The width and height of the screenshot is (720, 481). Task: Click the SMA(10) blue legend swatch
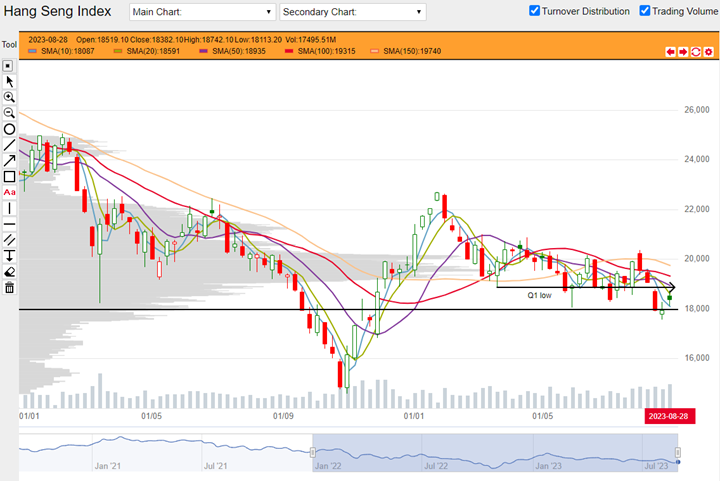32,51
